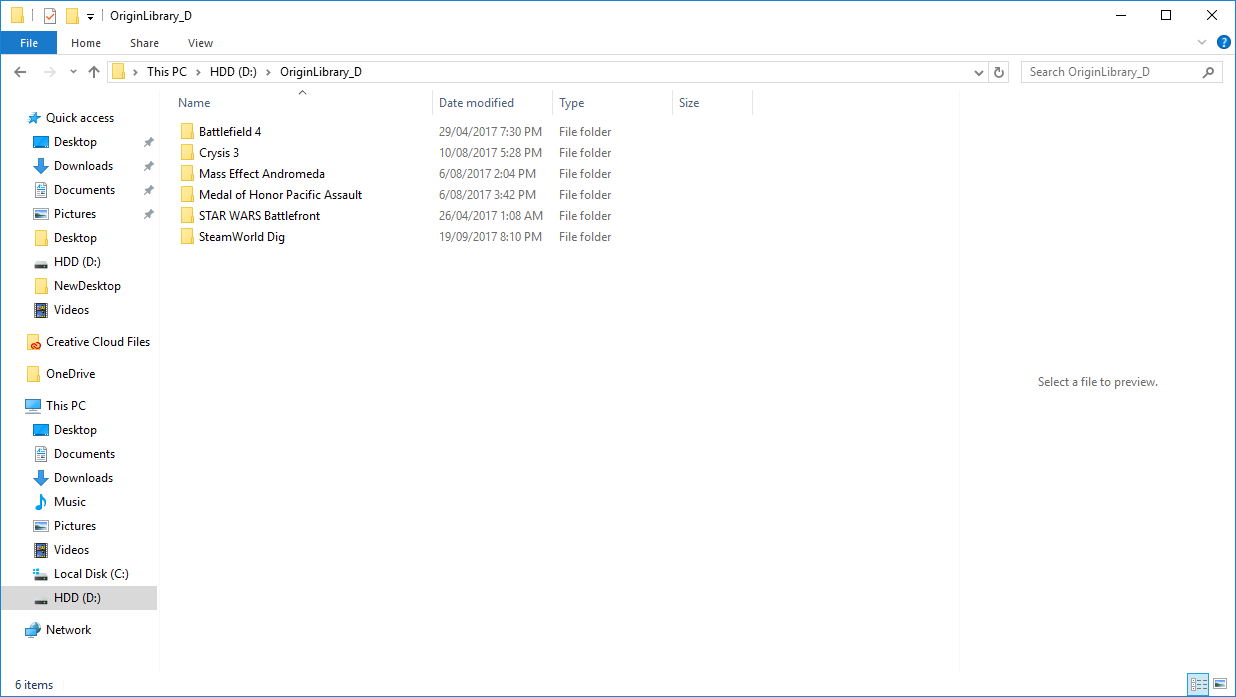
Task: Open HDD (D:) under Quick access
Action: coord(77,262)
